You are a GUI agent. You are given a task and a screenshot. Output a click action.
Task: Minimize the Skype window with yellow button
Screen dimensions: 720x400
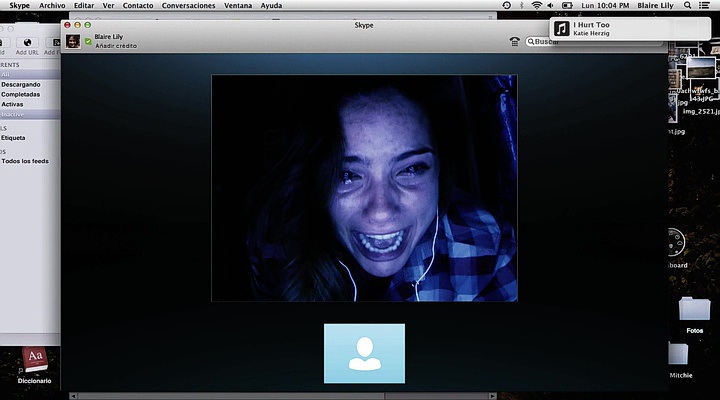(x=77, y=25)
